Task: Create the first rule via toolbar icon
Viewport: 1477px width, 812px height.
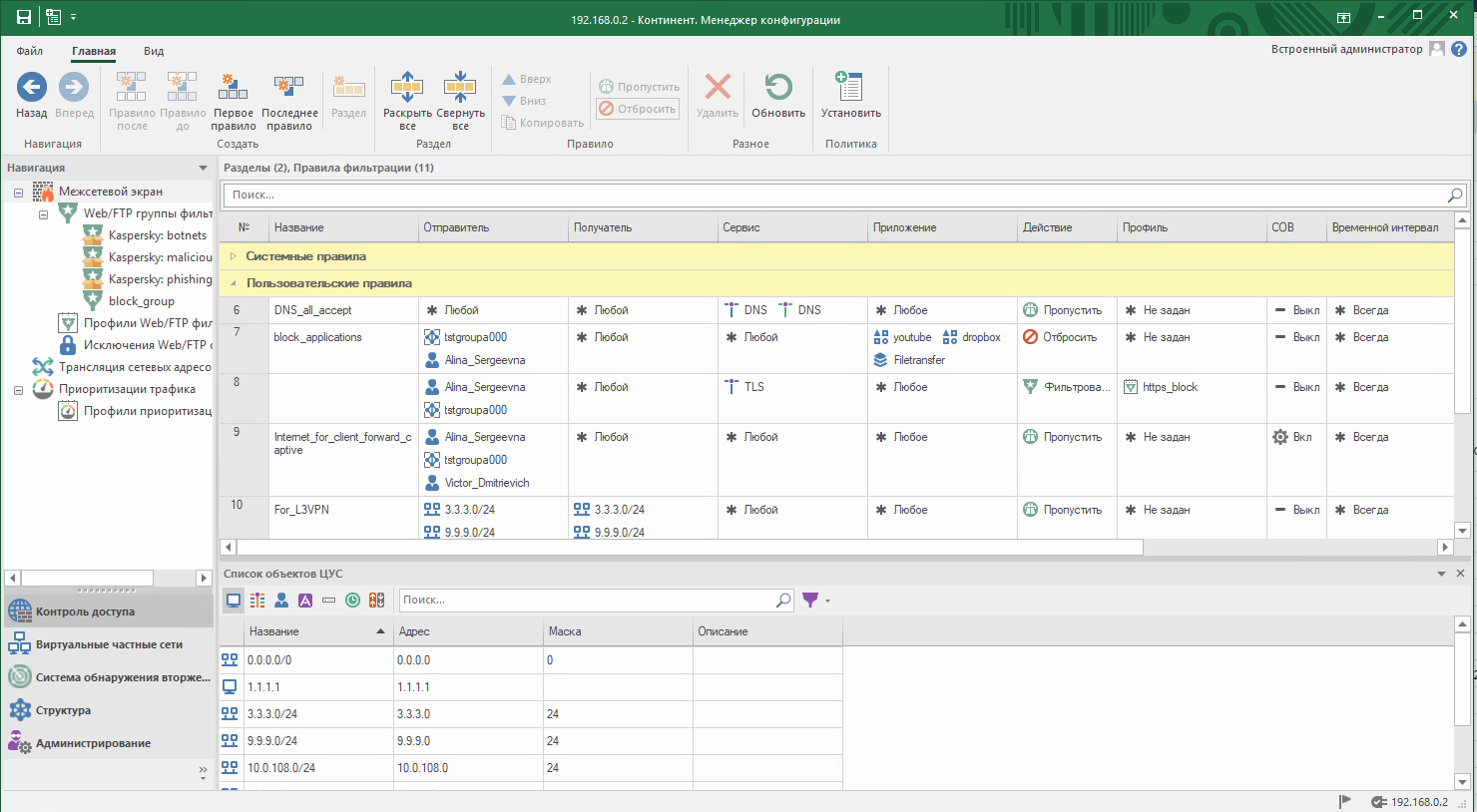Action: point(233,88)
